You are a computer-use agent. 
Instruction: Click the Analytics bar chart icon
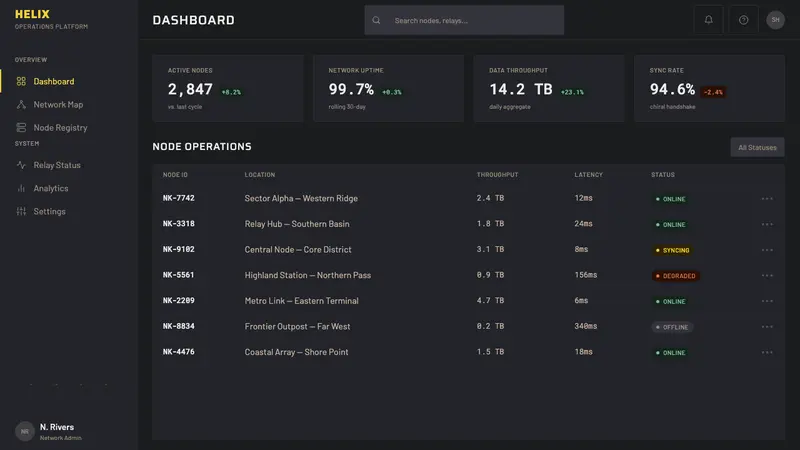point(21,188)
